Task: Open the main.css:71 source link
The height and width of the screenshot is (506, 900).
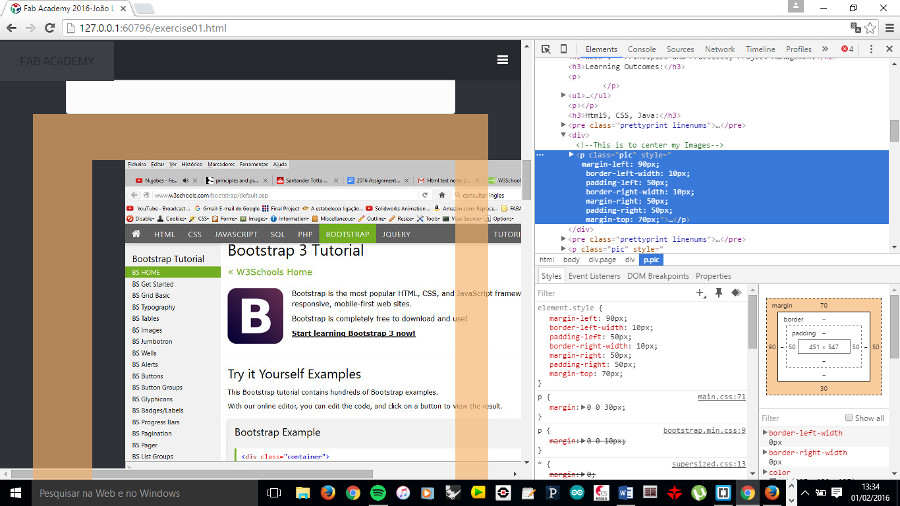Action: [721, 396]
